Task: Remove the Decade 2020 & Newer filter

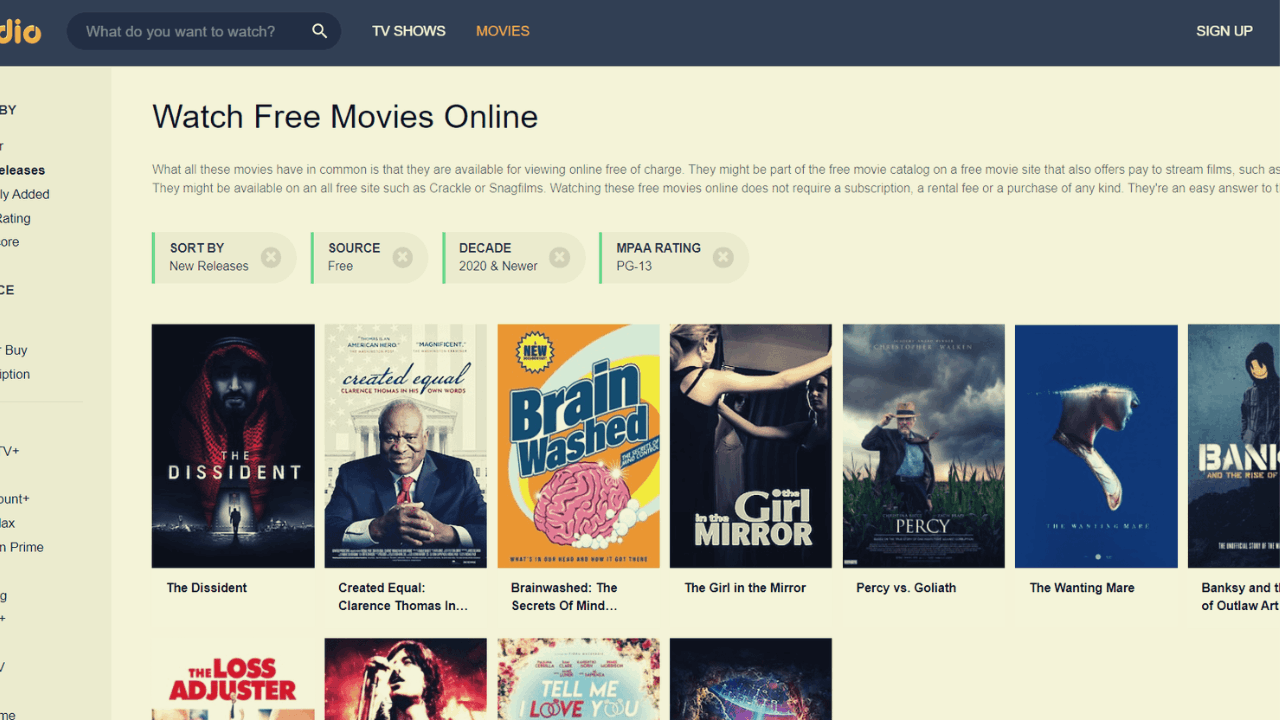Action: point(560,257)
